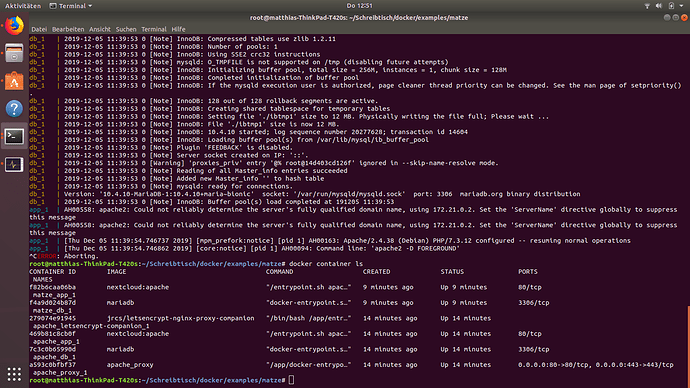This screenshot has height=388, width=690.
Task: Open the Datei menu
Action: coord(39,29)
